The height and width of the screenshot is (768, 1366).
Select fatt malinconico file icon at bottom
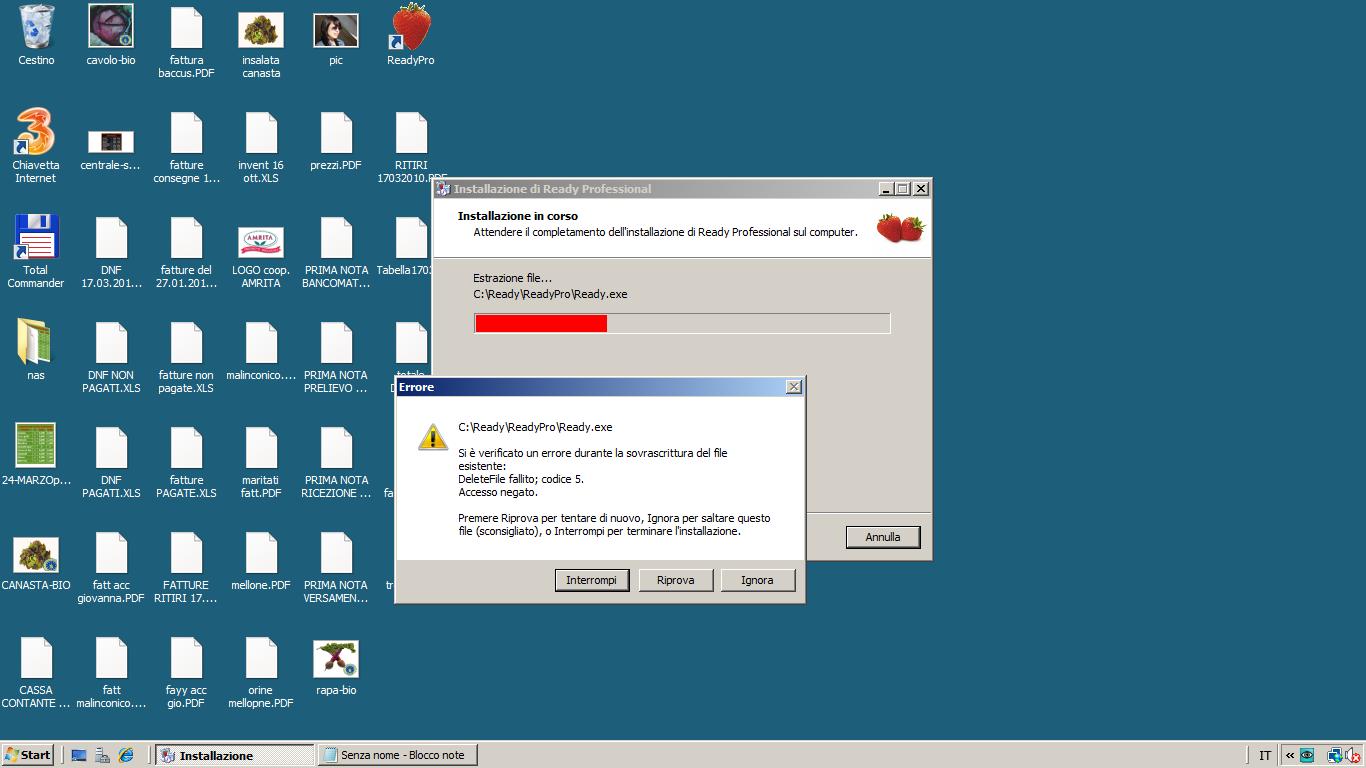point(111,657)
